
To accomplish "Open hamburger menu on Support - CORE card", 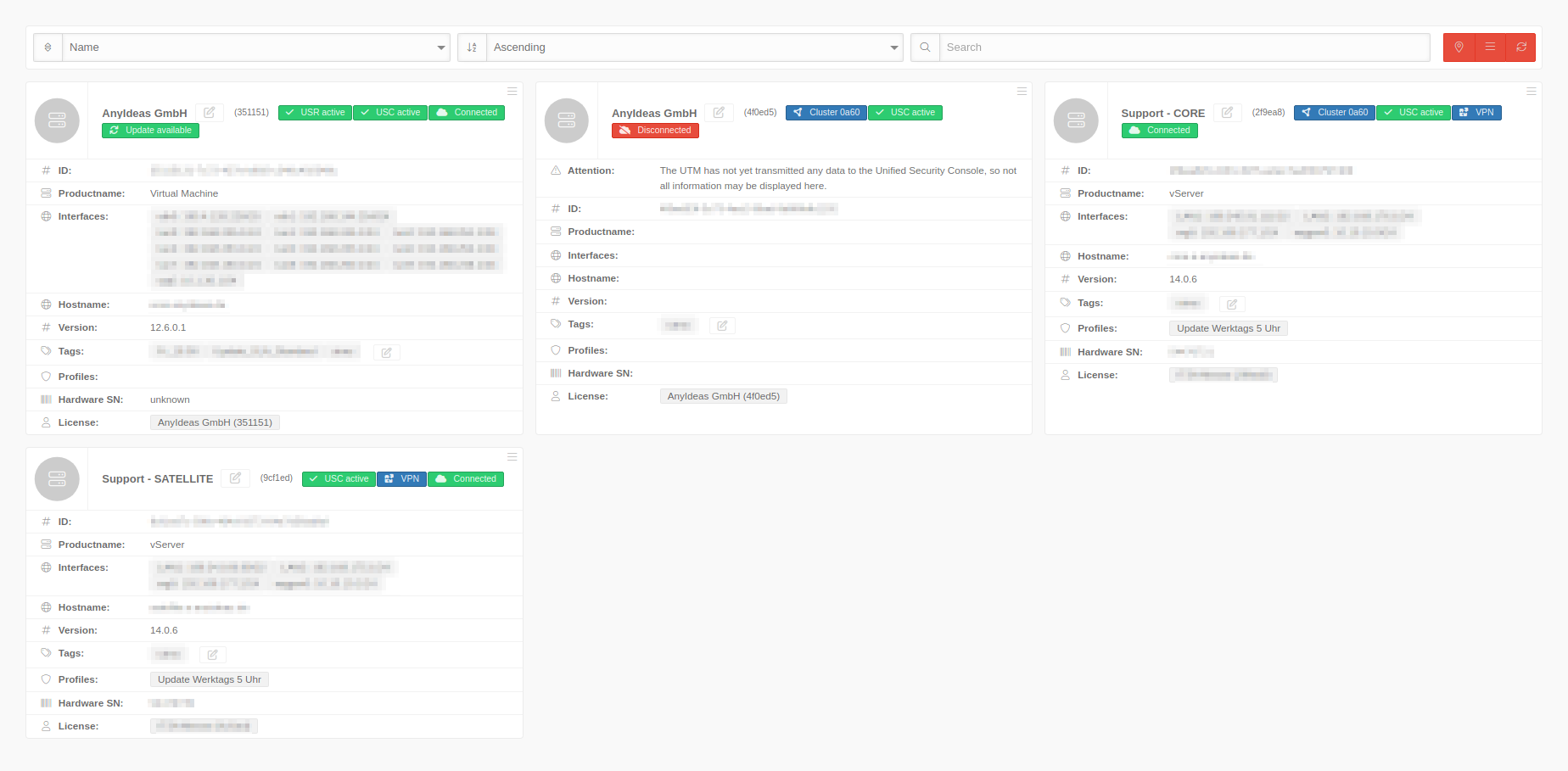I will (1531, 91).
